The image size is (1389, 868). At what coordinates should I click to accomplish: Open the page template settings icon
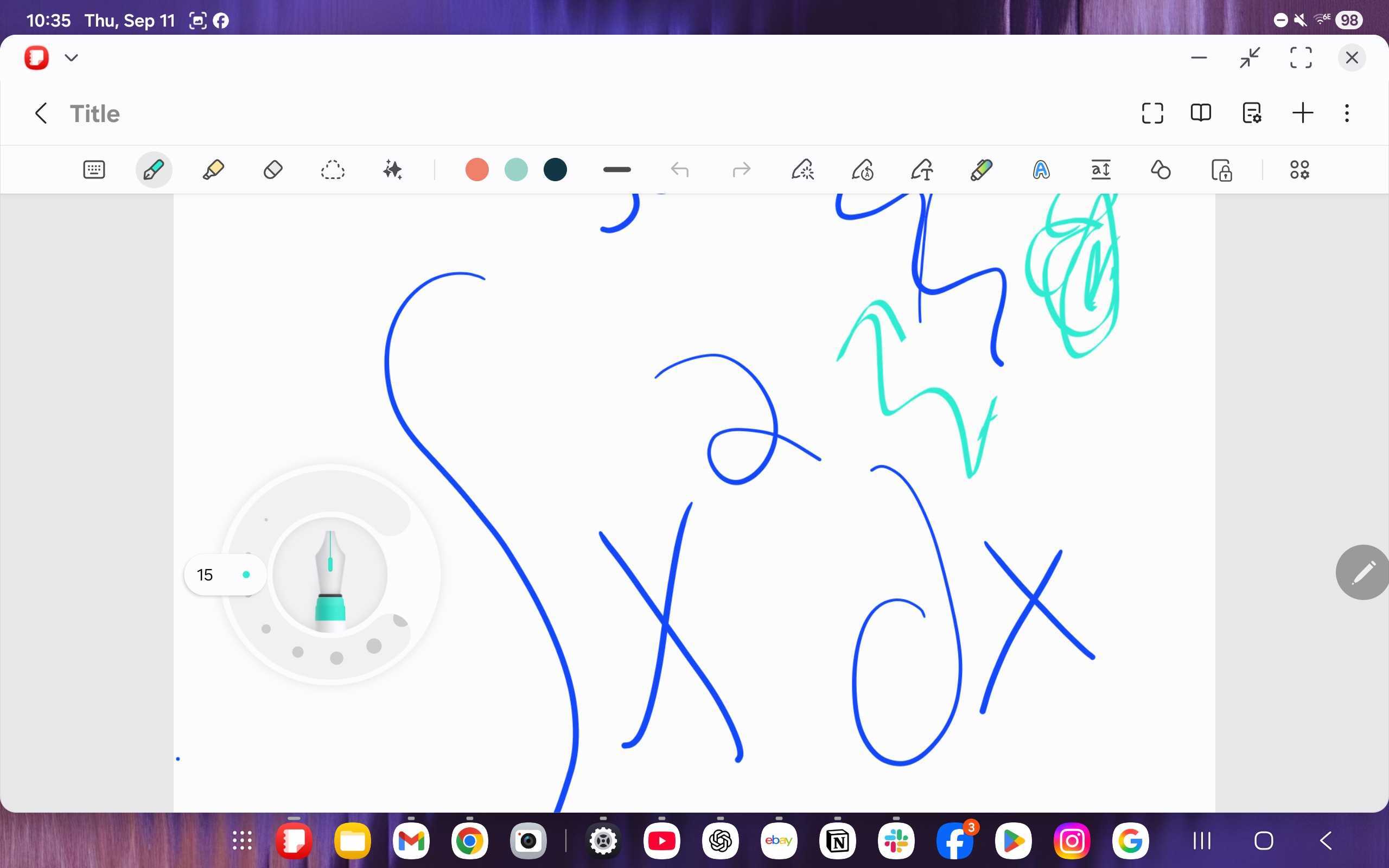click(1252, 113)
